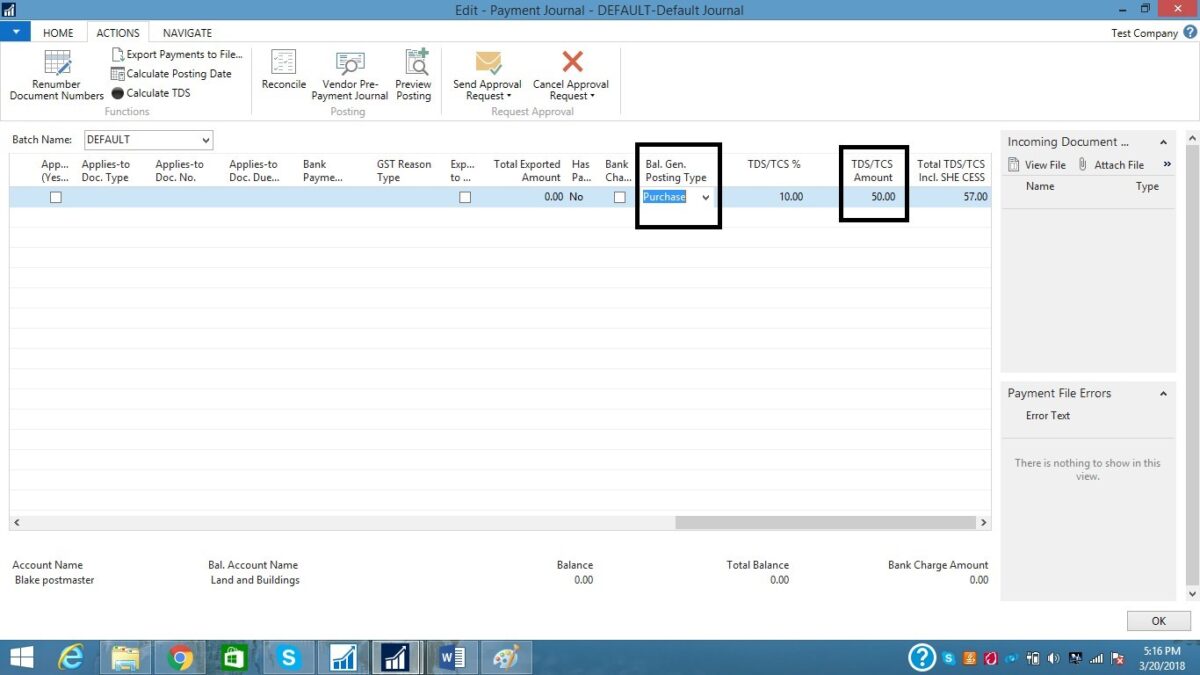Collapse the Incoming Document panel
1200x675 pixels.
click(x=1163, y=142)
